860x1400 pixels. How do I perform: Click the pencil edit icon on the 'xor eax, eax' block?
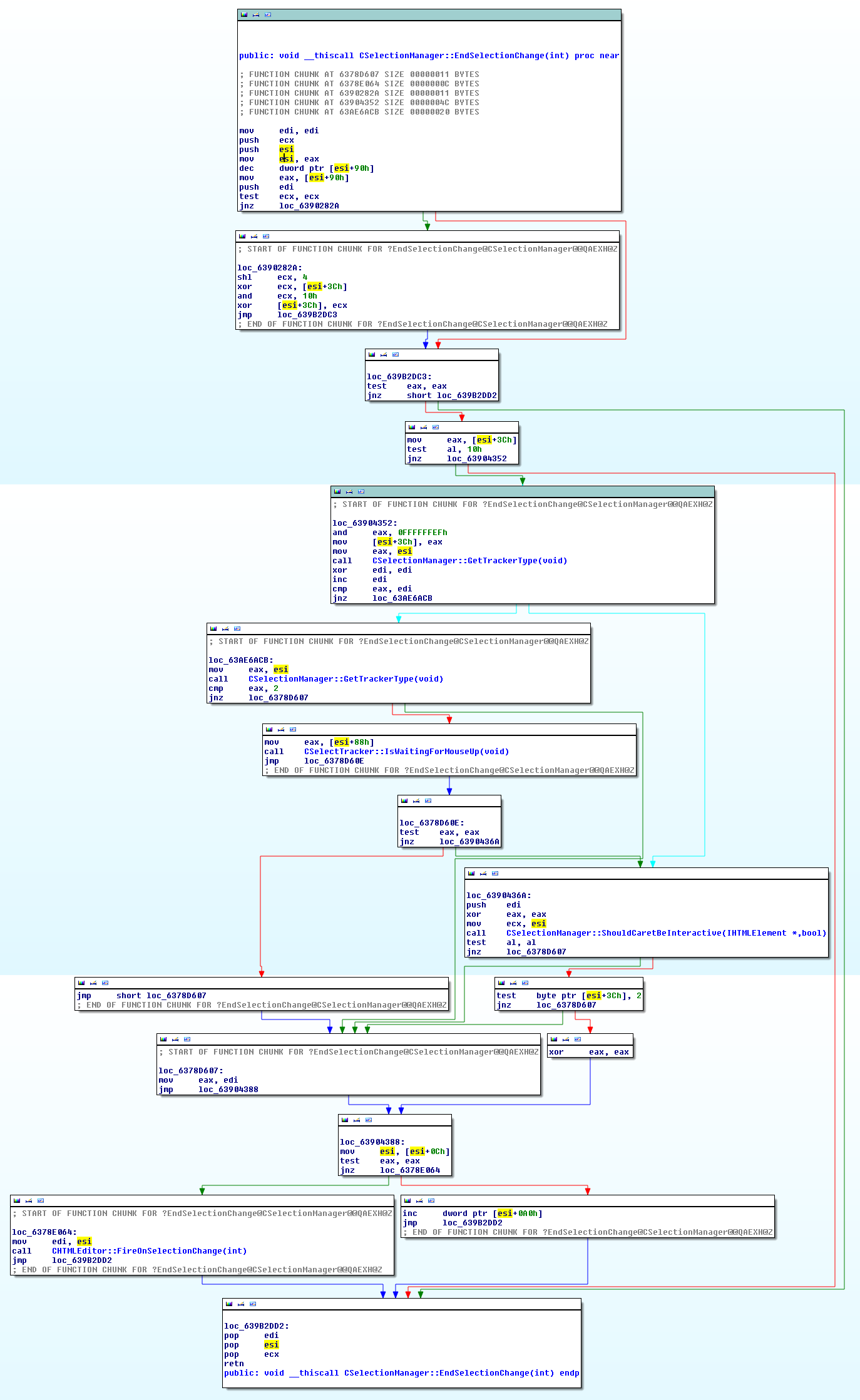point(566,1039)
